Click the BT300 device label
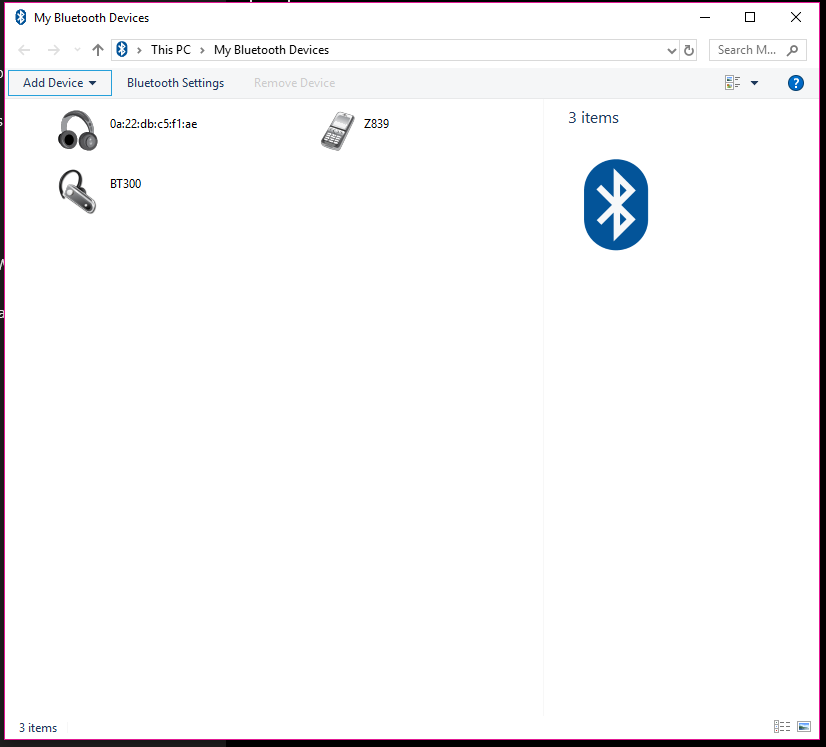The height and width of the screenshot is (747, 826). [x=125, y=184]
